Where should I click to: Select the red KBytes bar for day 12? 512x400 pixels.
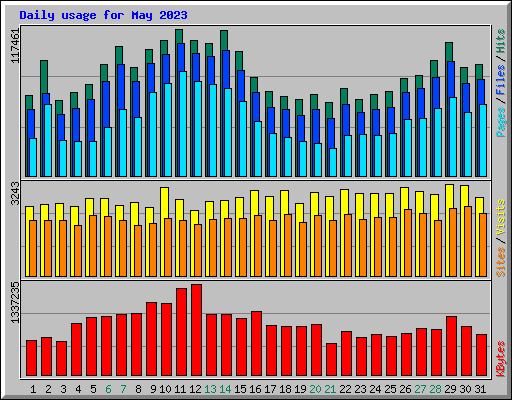pos(196,330)
